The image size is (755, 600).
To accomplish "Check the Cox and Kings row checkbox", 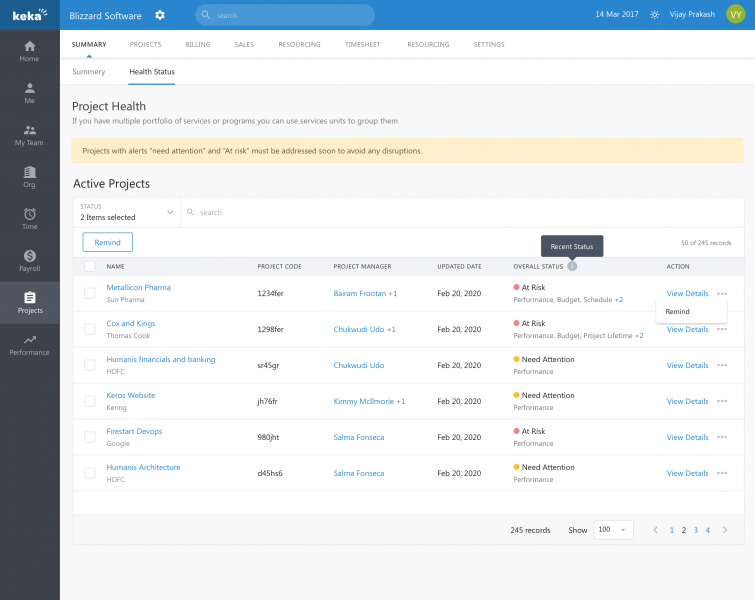I will 90,329.
